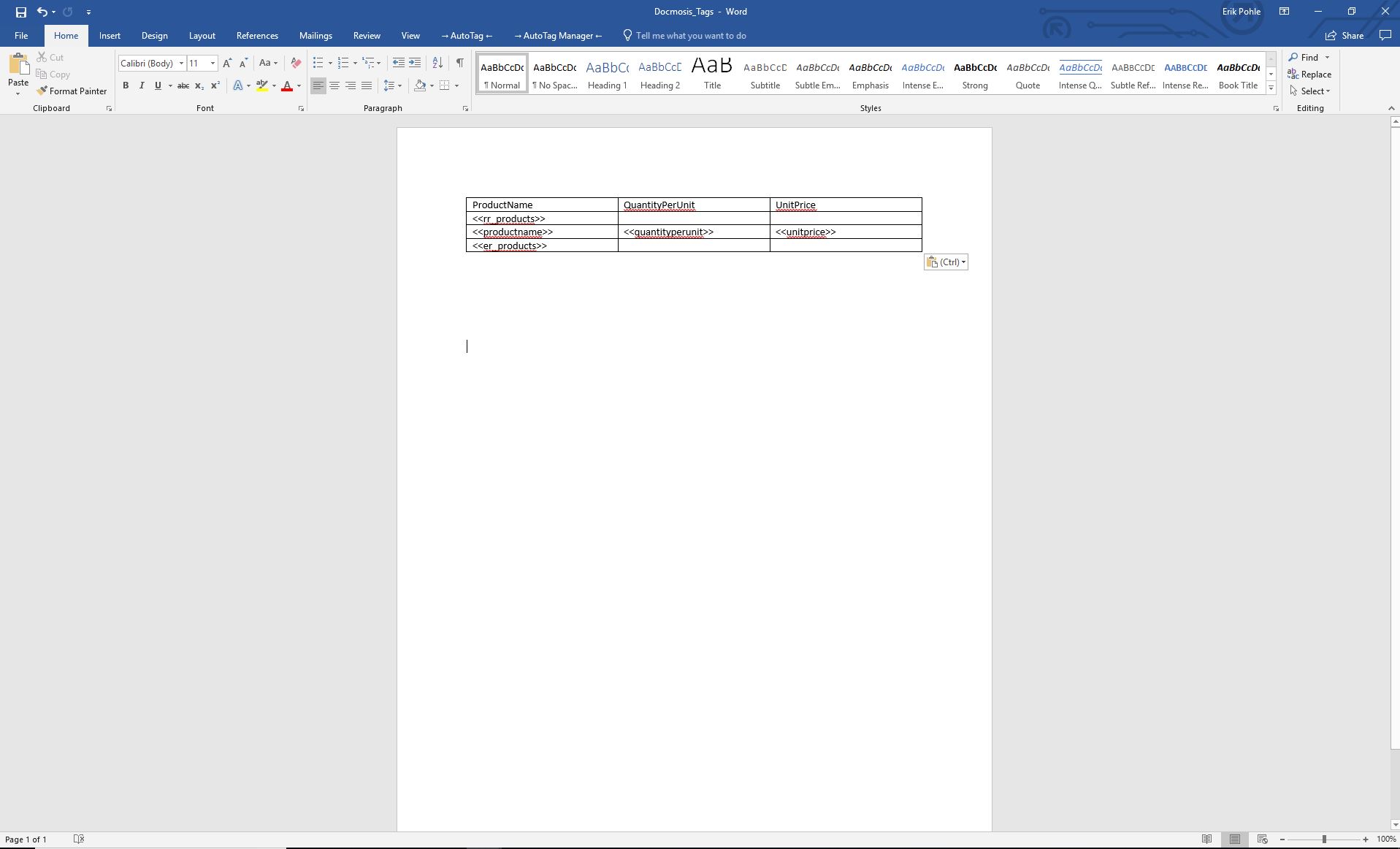Viewport: 1400px width, 849px height.
Task: Switch to Print Layout view
Action: pyautogui.click(x=1235, y=840)
